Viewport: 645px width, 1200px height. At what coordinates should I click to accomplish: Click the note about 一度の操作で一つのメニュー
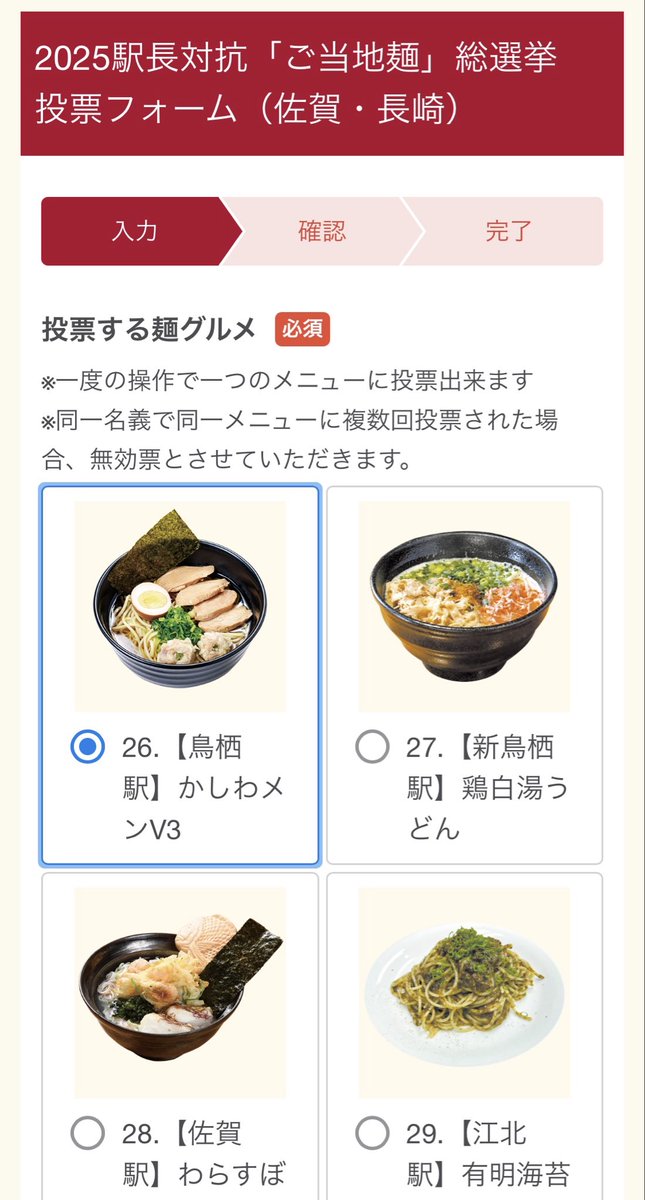pyautogui.click(x=287, y=381)
